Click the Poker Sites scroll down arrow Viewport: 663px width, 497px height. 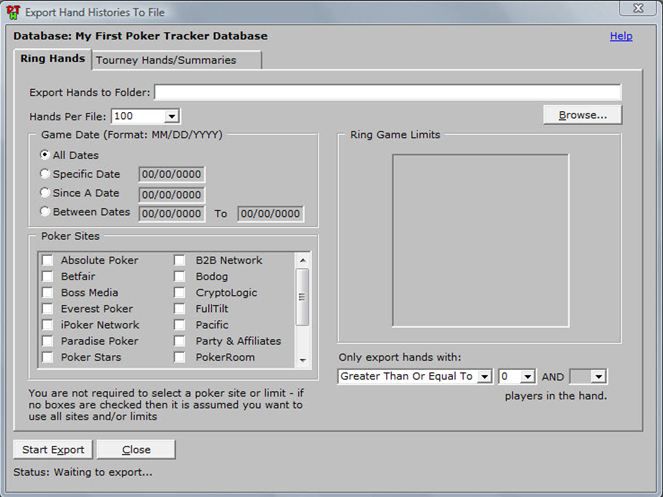click(x=303, y=360)
